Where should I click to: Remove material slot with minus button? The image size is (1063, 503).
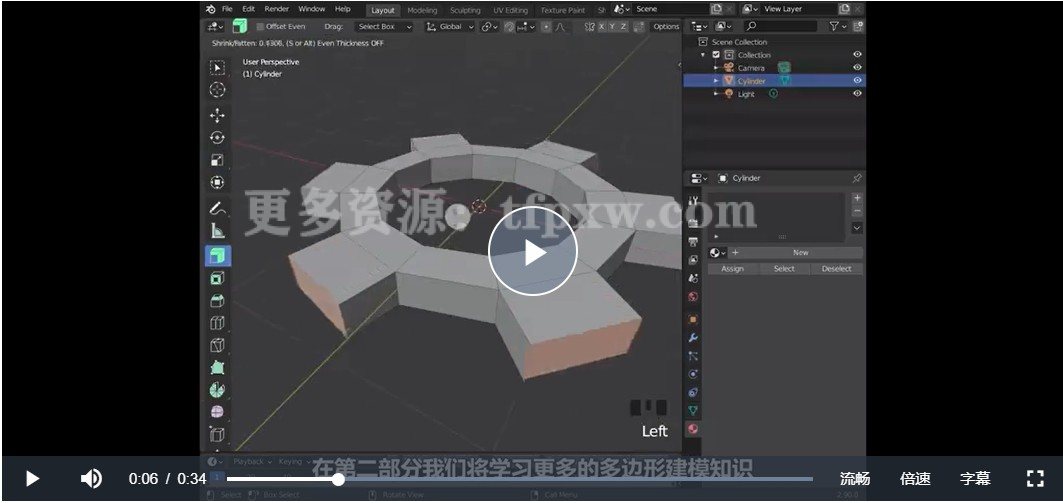point(857,212)
